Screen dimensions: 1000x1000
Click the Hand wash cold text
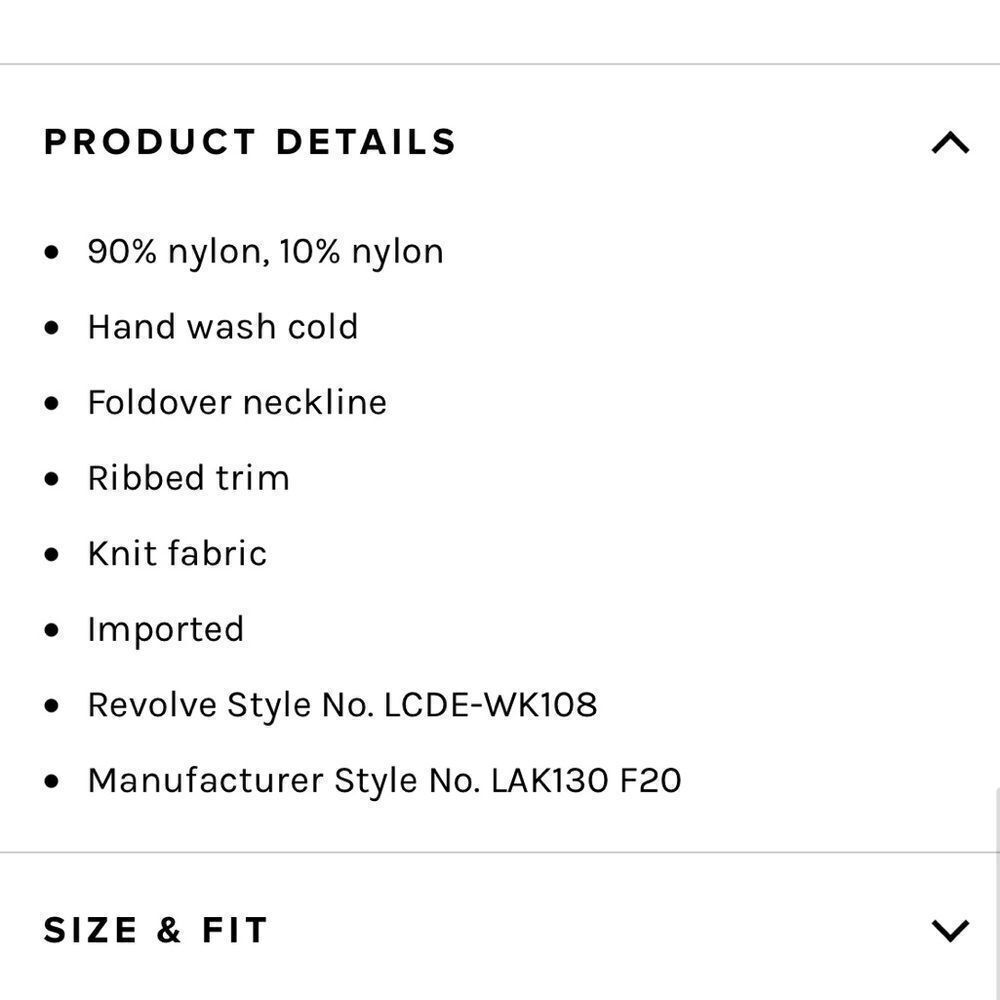point(223,327)
